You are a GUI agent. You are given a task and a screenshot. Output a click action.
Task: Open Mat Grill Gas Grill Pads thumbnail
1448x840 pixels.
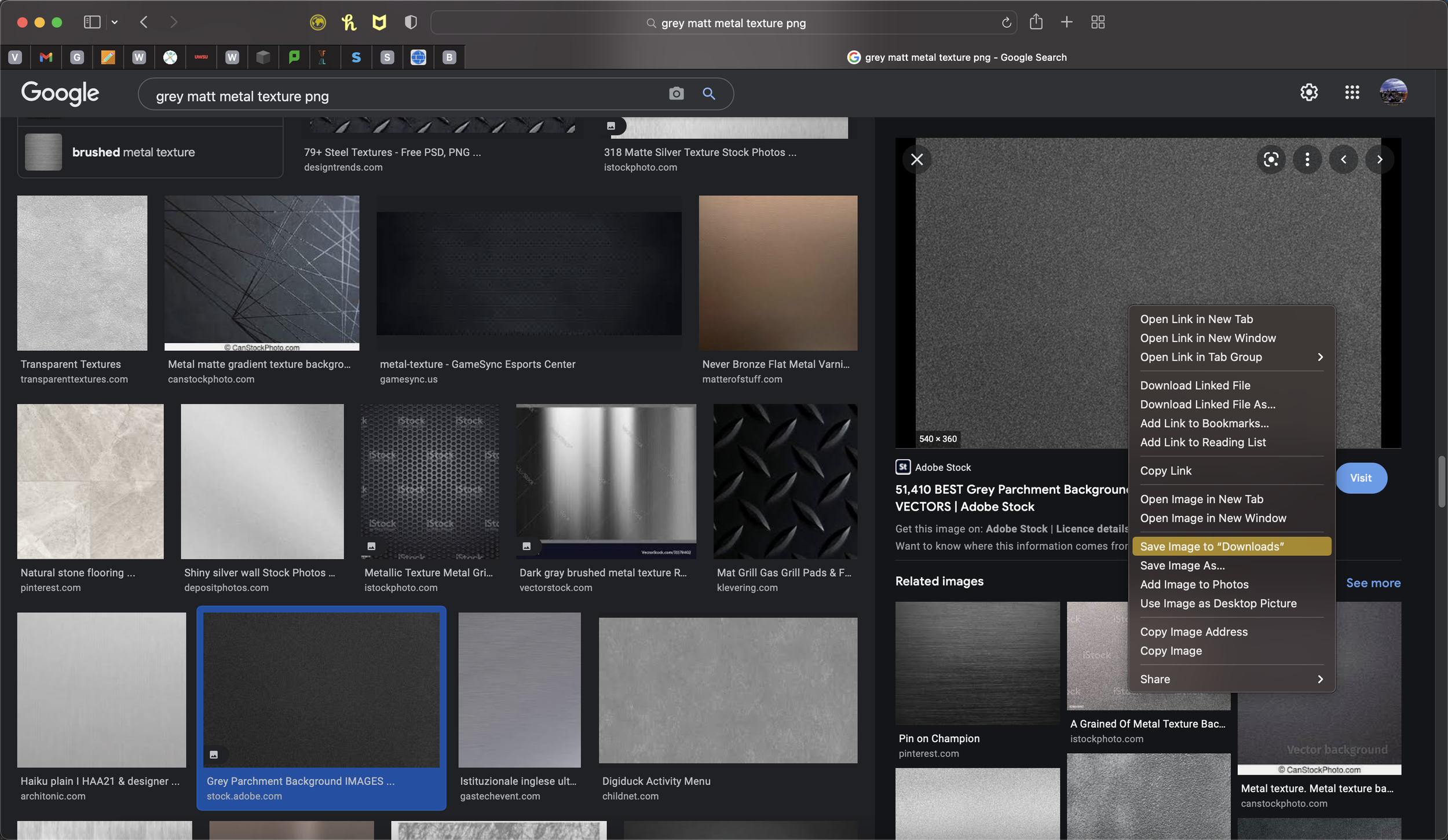pos(785,481)
